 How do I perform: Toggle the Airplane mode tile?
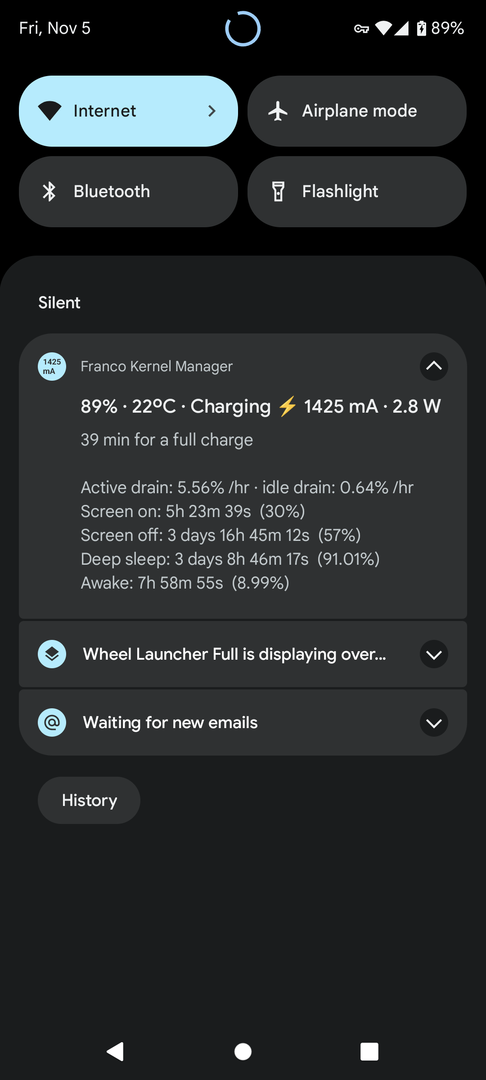click(357, 111)
